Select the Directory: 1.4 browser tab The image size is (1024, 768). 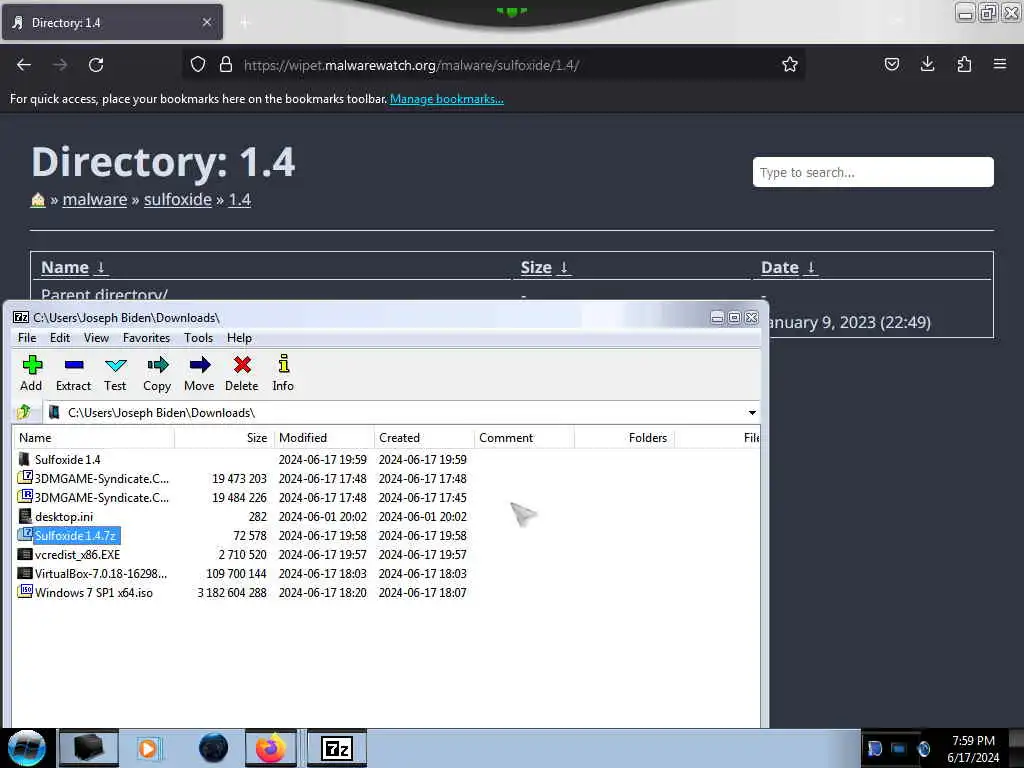point(112,22)
